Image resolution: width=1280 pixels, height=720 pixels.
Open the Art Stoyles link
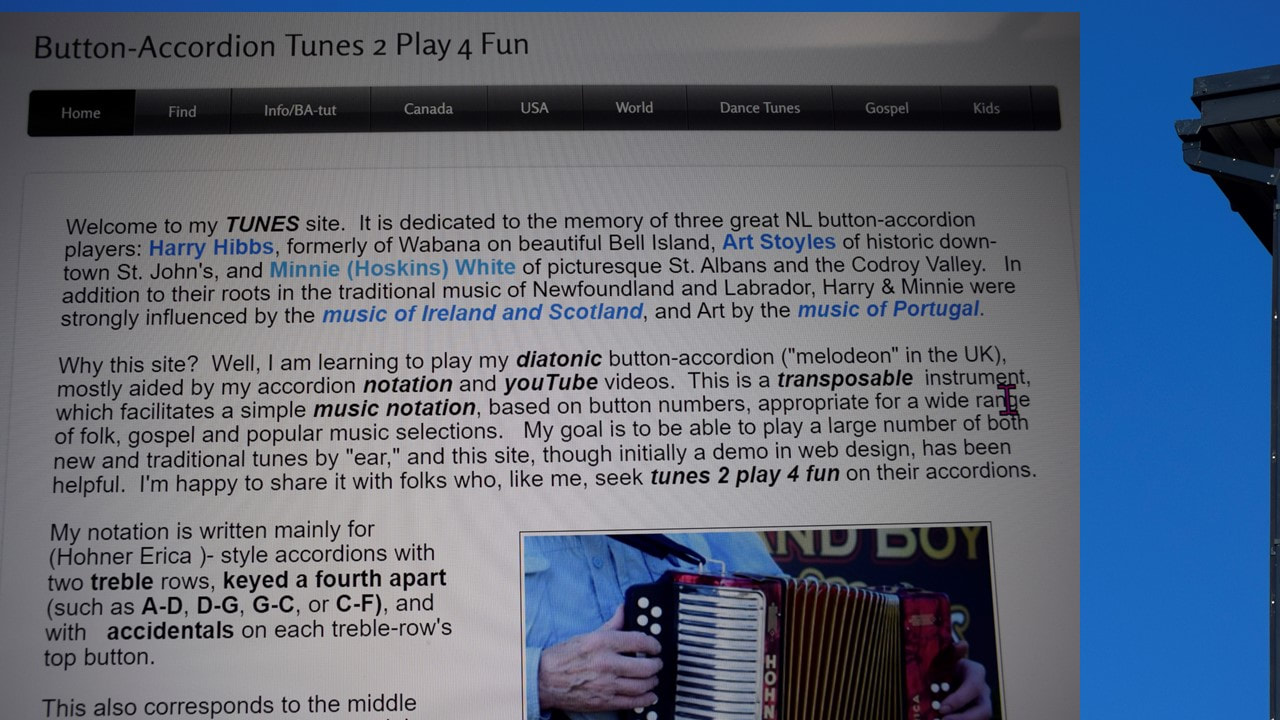(779, 242)
